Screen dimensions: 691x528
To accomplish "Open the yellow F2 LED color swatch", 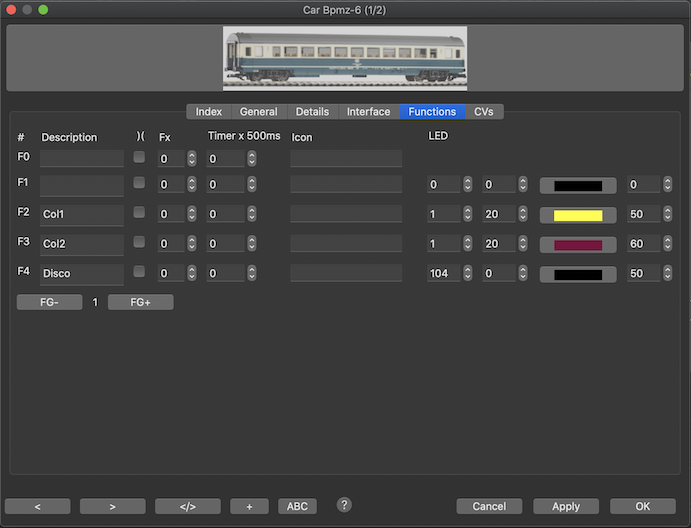I will pyautogui.click(x=578, y=215).
